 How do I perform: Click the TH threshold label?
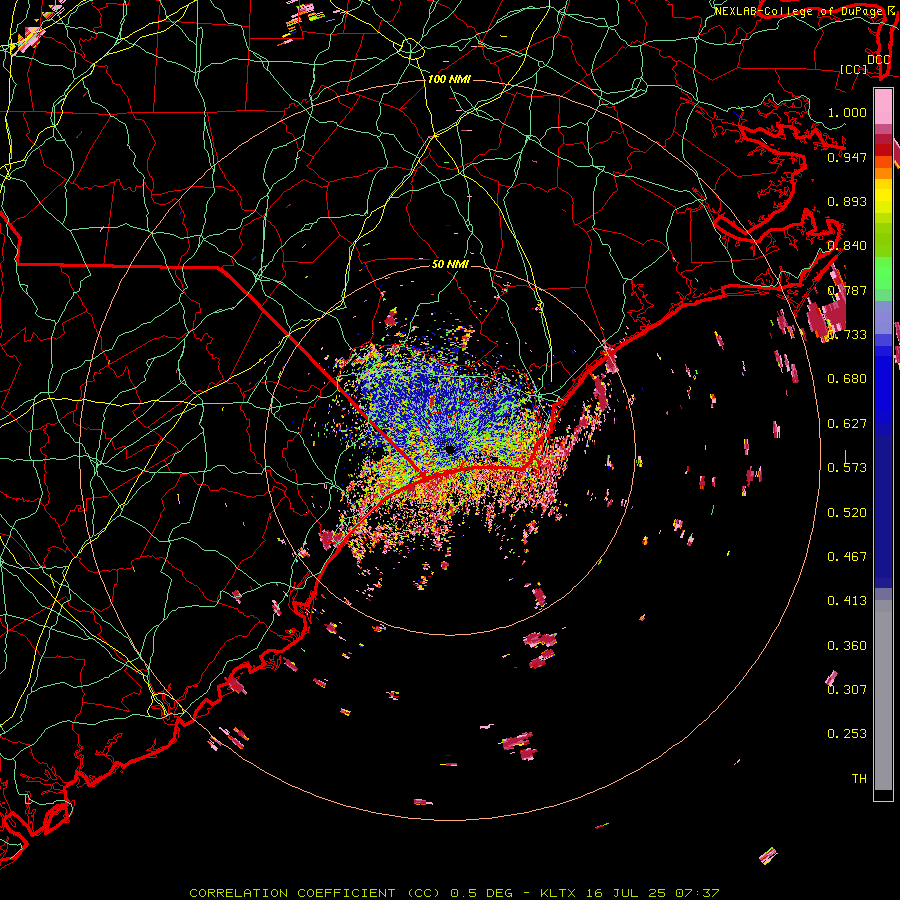[859, 779]
